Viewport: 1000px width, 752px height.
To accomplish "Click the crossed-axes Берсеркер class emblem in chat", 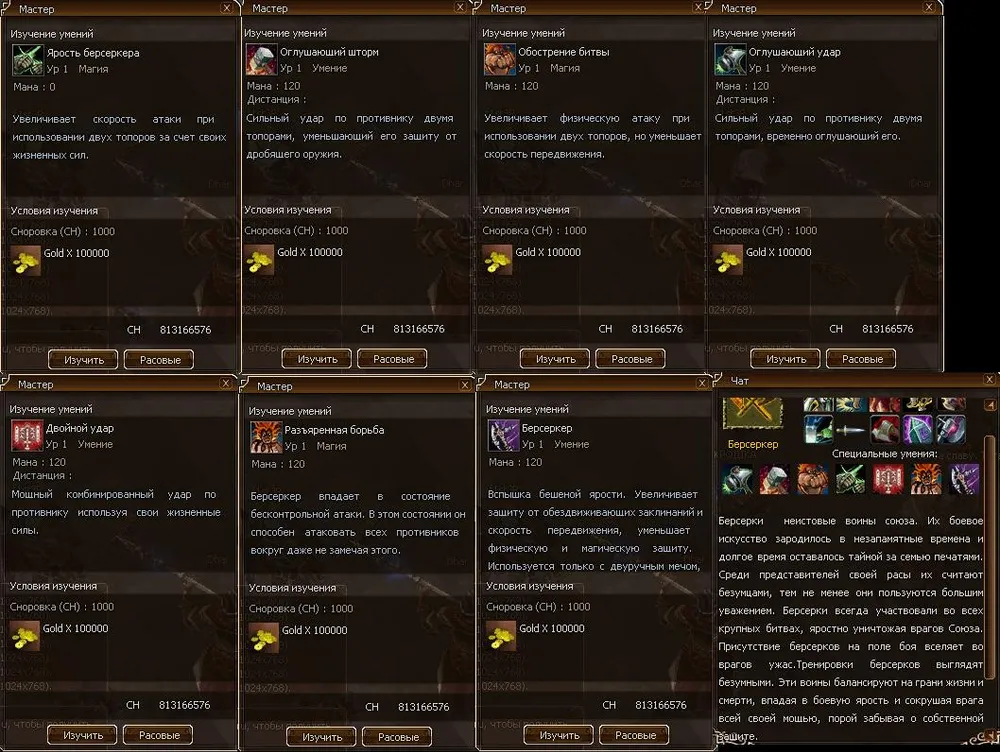I will [x=753, y=413].
